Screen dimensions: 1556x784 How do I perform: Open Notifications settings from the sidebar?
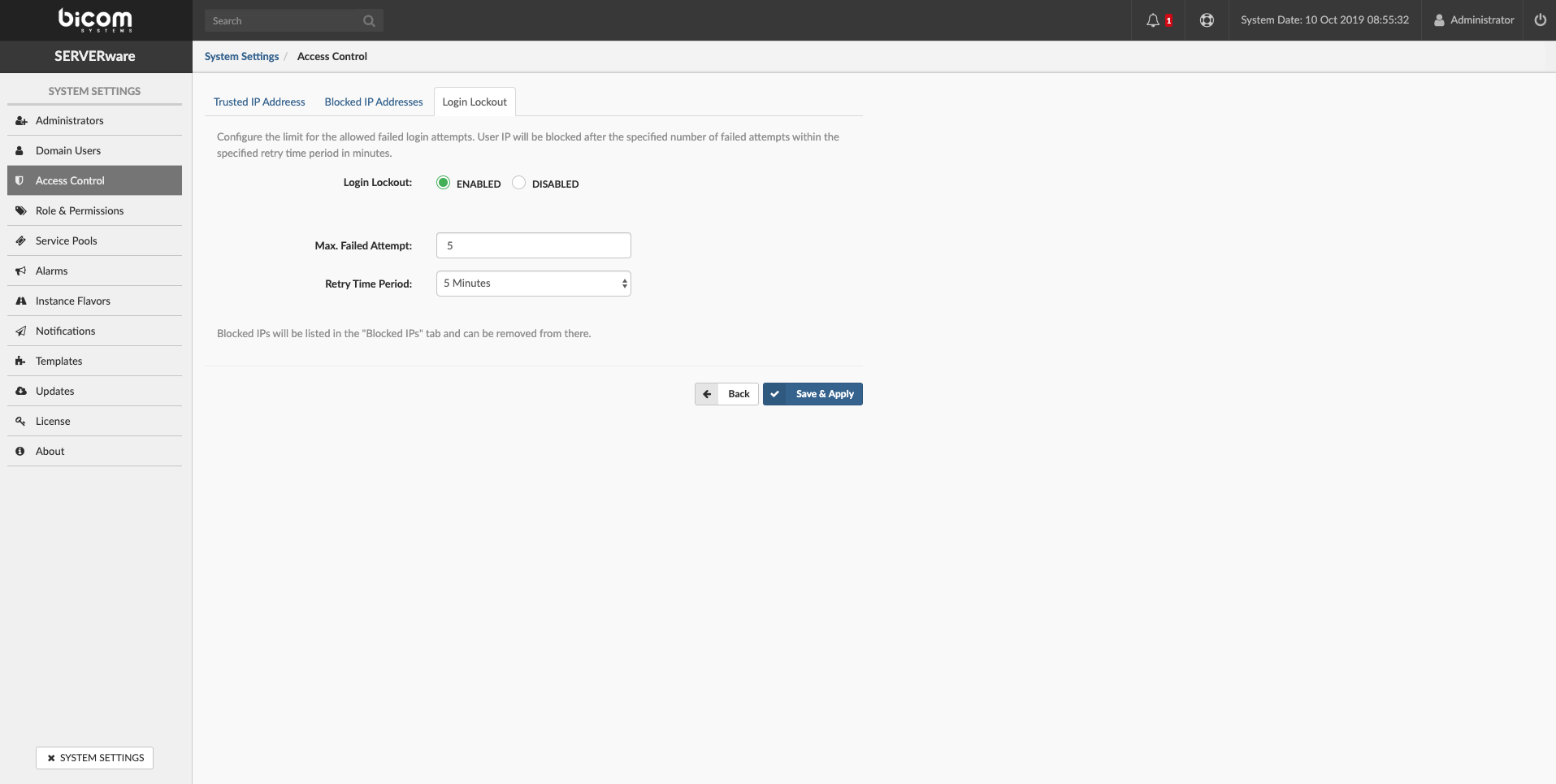tap(64, 331)
